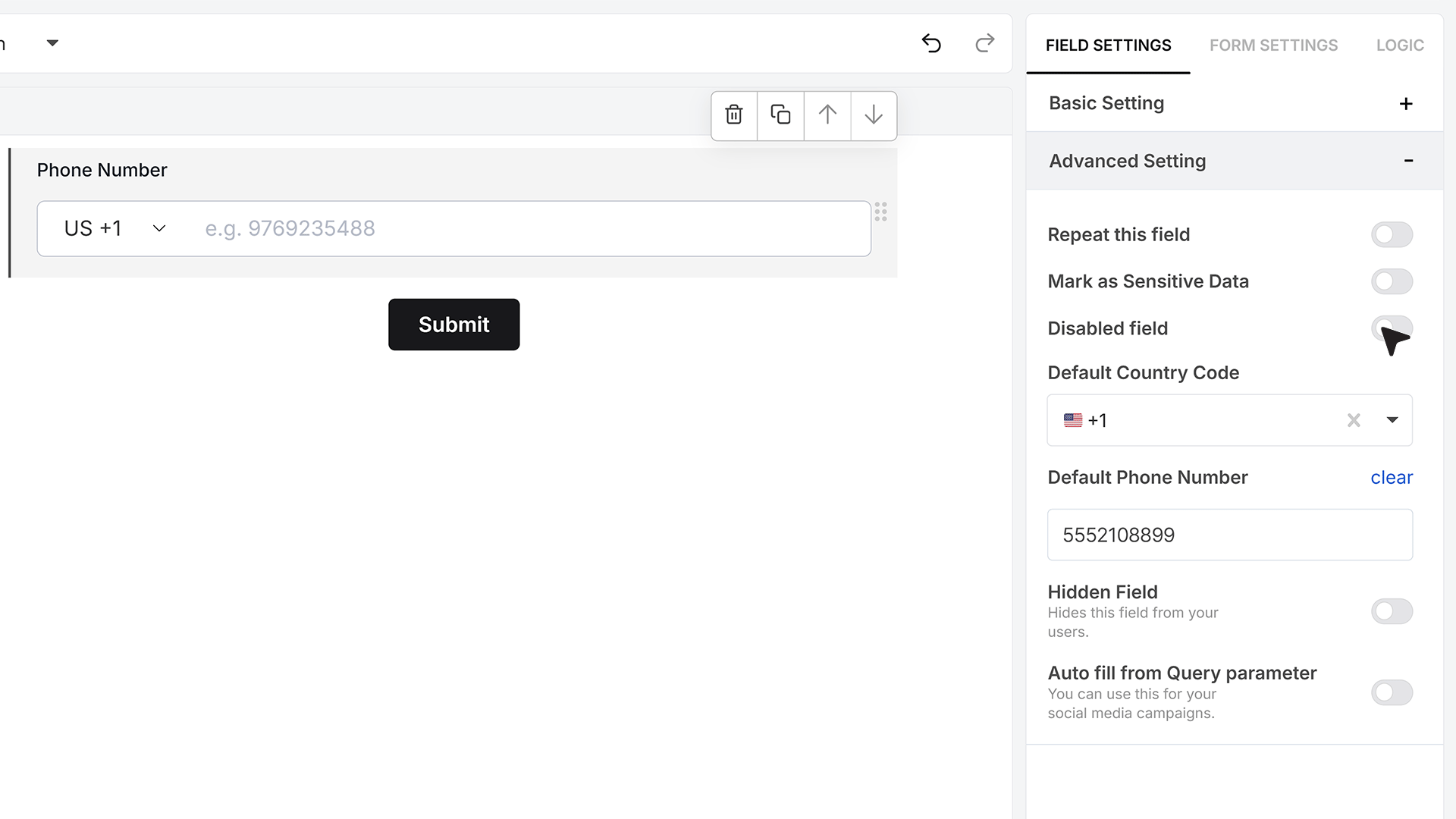Click the clear link for Default Phone Number
Viewport: 1456px width, 819px height.
pos(1392,478)
